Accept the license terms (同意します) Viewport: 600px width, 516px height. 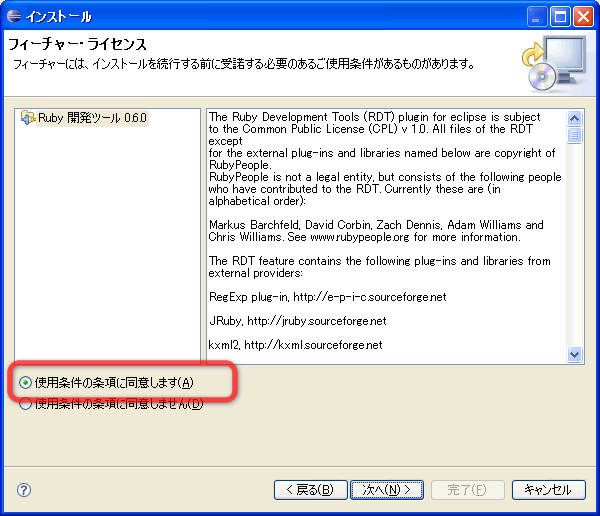coord(26,382)
